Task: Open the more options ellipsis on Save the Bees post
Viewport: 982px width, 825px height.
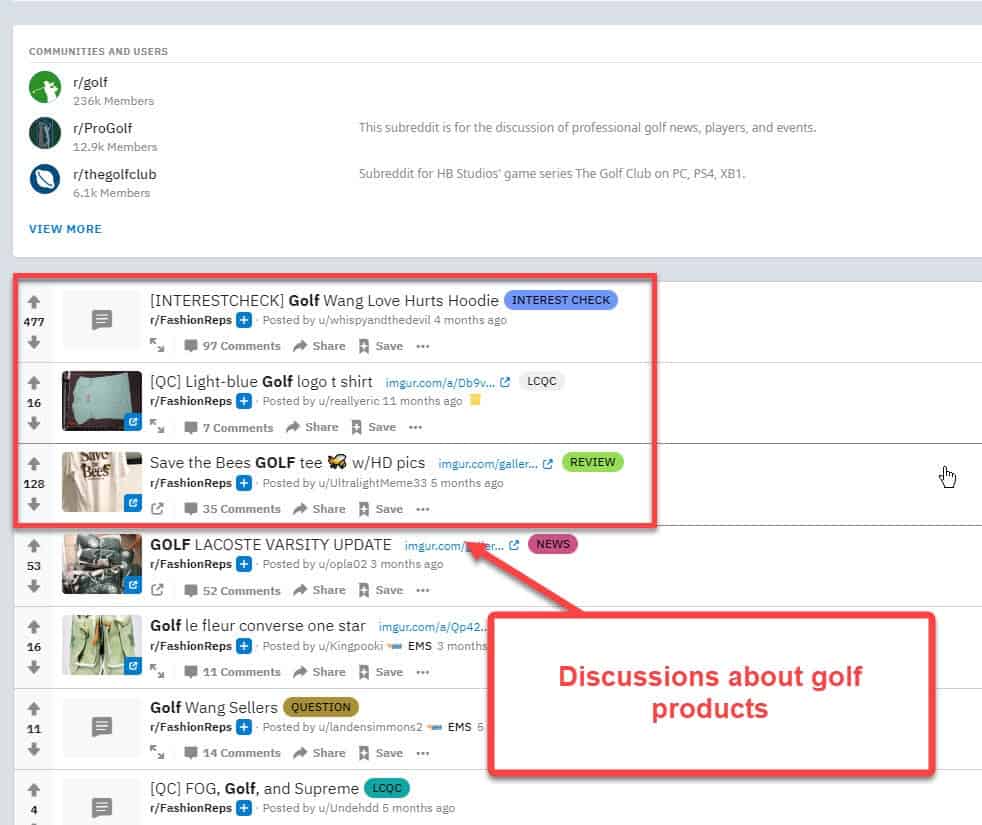Action: click(x=423, y=509)
